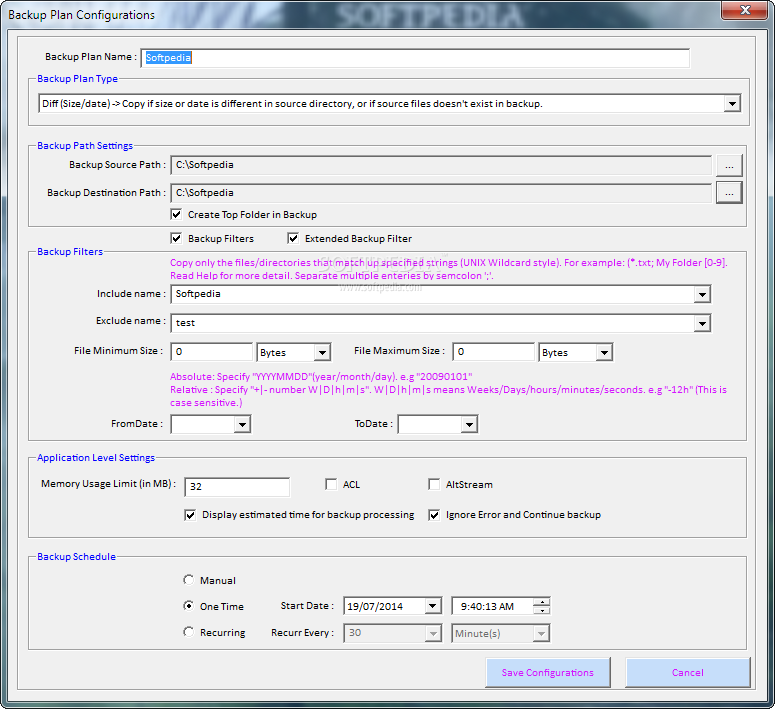Cancel the backup plan configuration
Viewport: 775px width, 709px height.
(x=688, y=672)
